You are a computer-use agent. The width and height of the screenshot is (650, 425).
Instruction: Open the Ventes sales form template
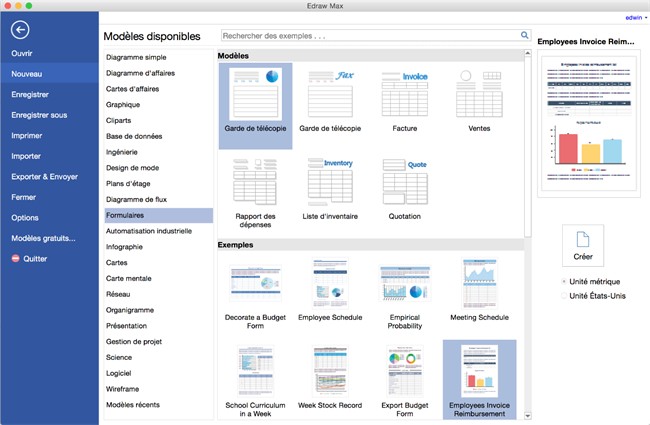coord(478,94)
